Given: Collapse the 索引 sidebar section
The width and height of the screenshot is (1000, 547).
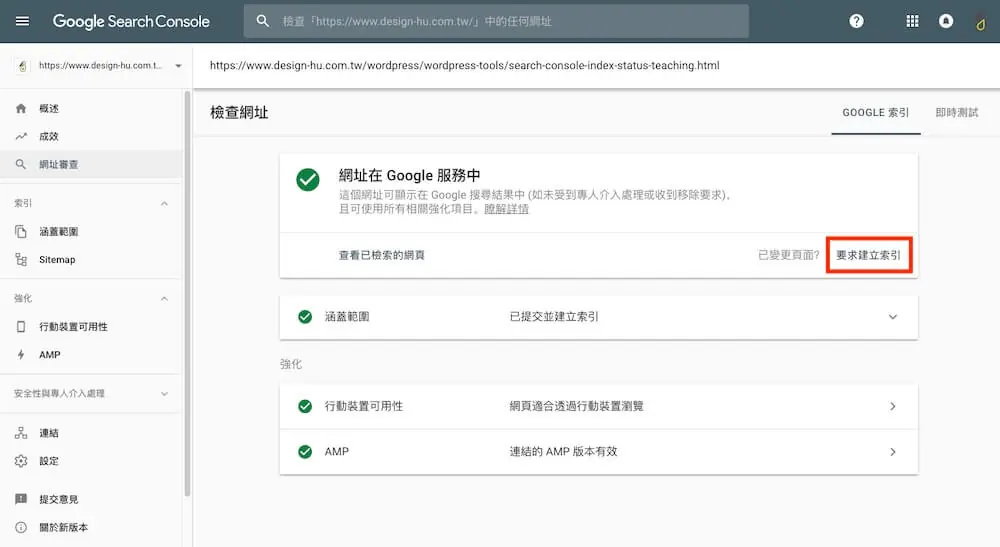Looking at the screenshot, I should pyautogui.click(x=165, y=203).
